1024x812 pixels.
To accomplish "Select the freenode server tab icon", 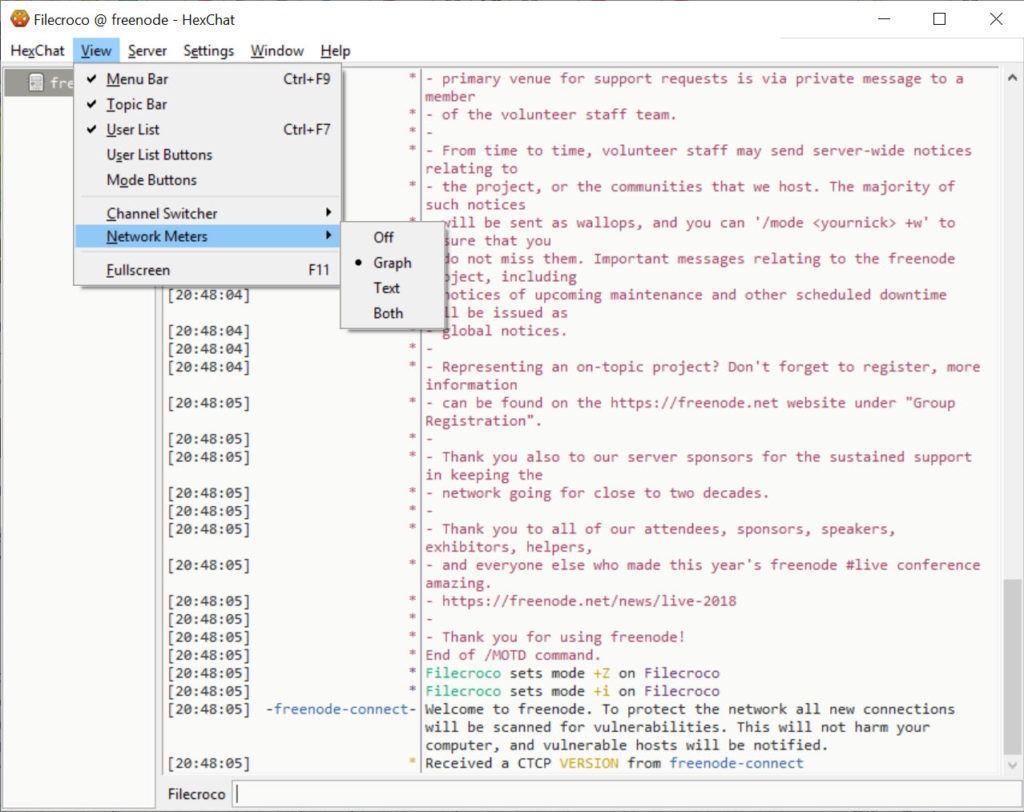I will [x=36, y=82].
